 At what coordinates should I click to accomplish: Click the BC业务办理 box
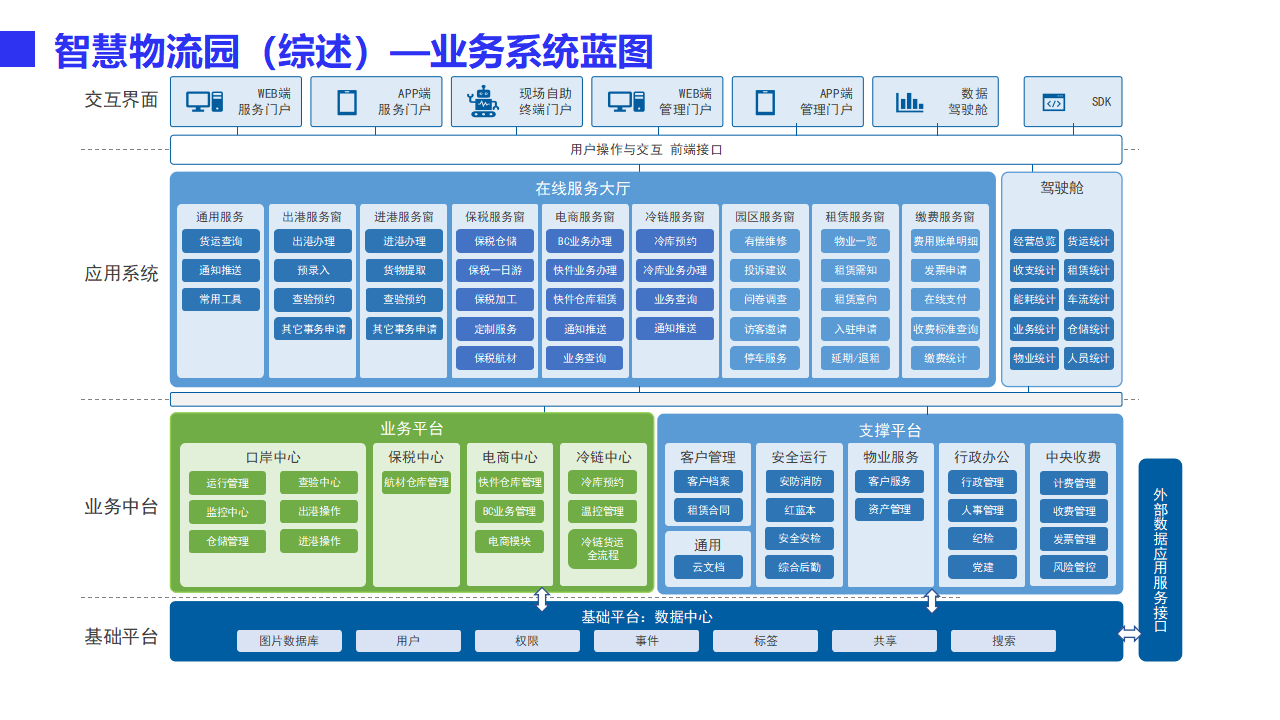584,241
